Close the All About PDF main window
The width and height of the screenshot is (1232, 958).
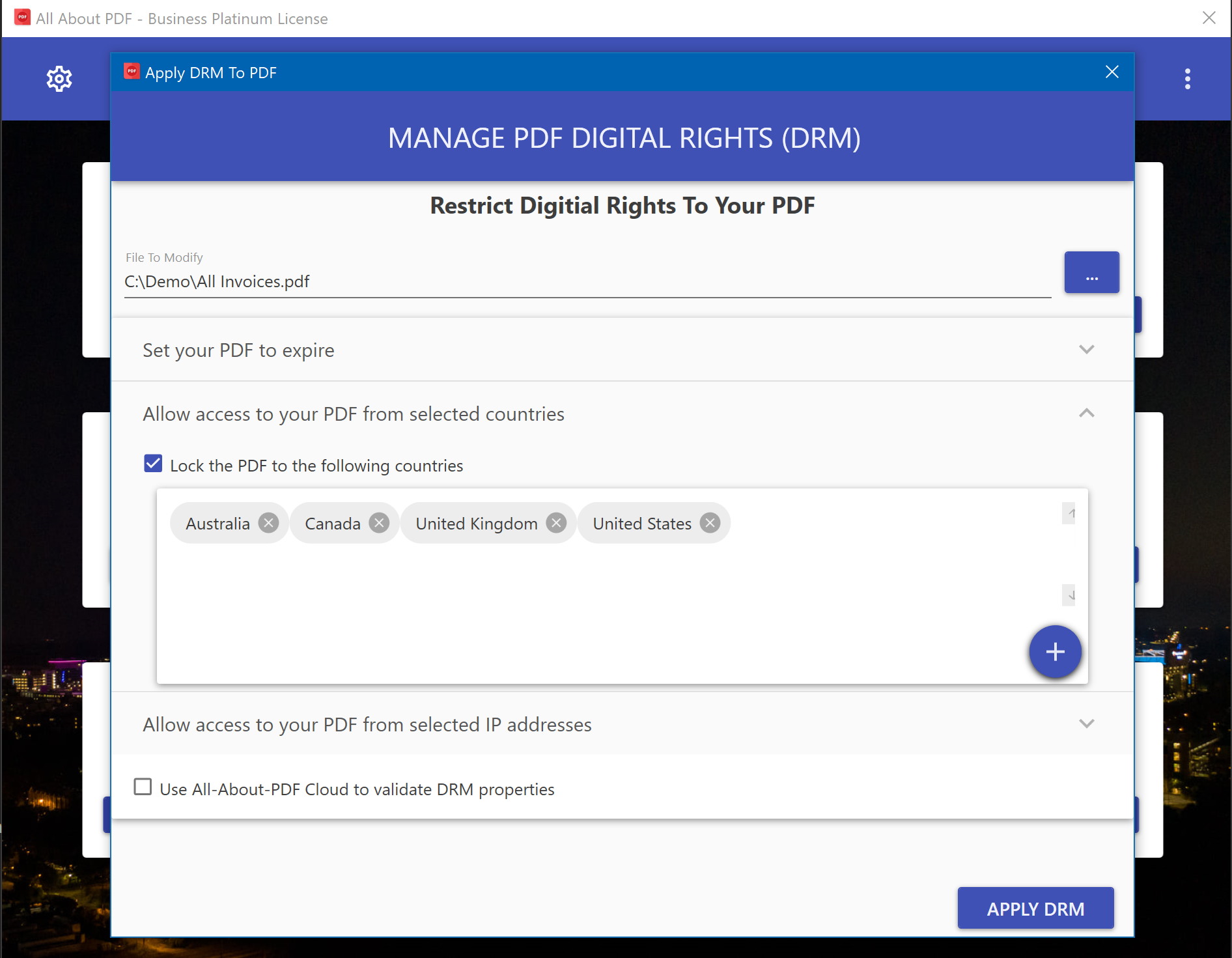pyautogui.click(x=1209, y=18)
